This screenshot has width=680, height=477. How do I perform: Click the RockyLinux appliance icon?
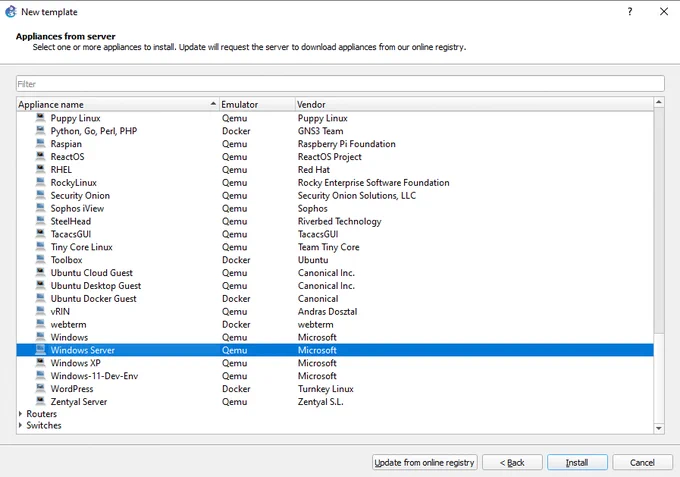click(40, 182)
